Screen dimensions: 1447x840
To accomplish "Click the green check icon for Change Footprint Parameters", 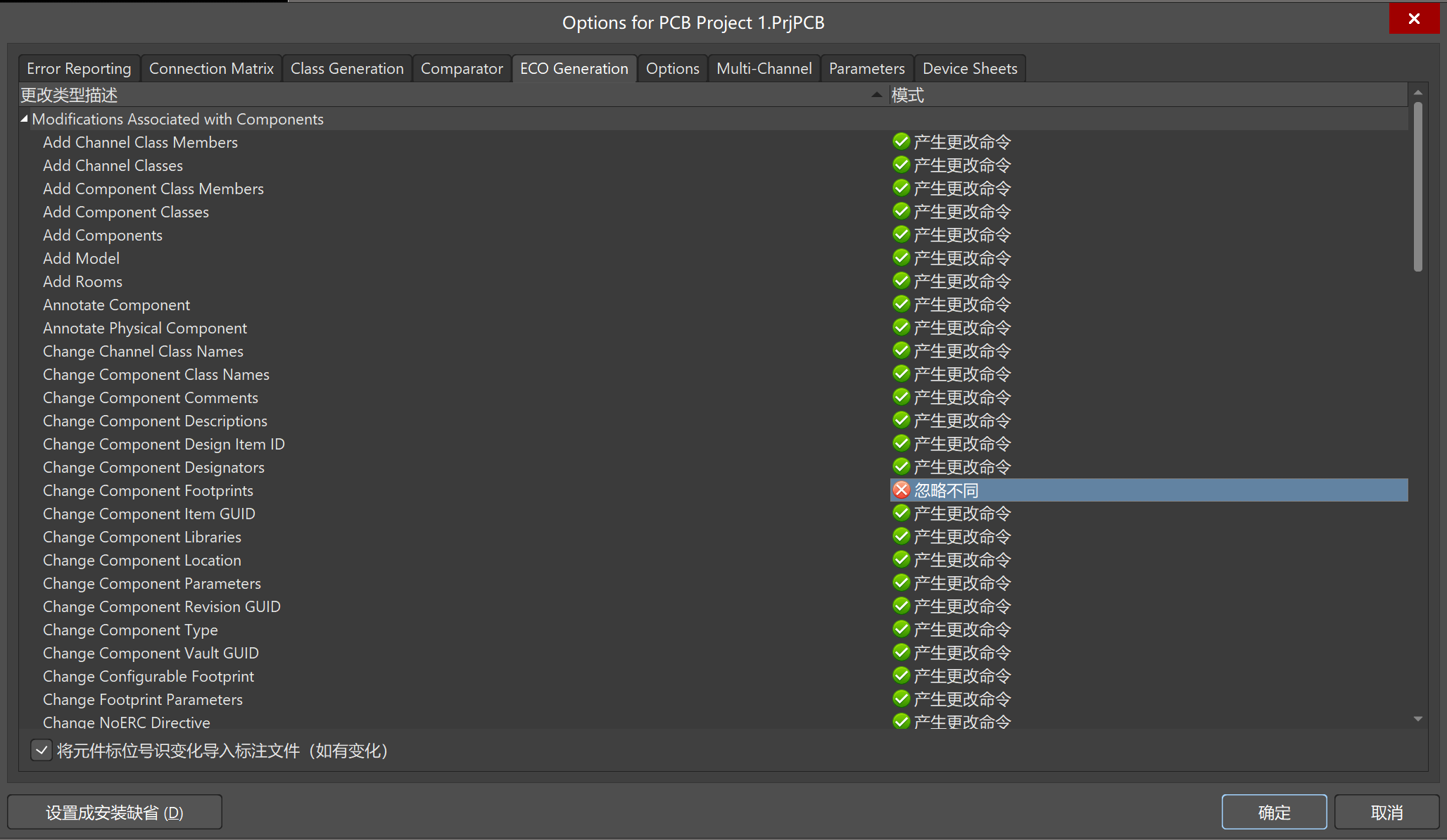I will [901, 699].
